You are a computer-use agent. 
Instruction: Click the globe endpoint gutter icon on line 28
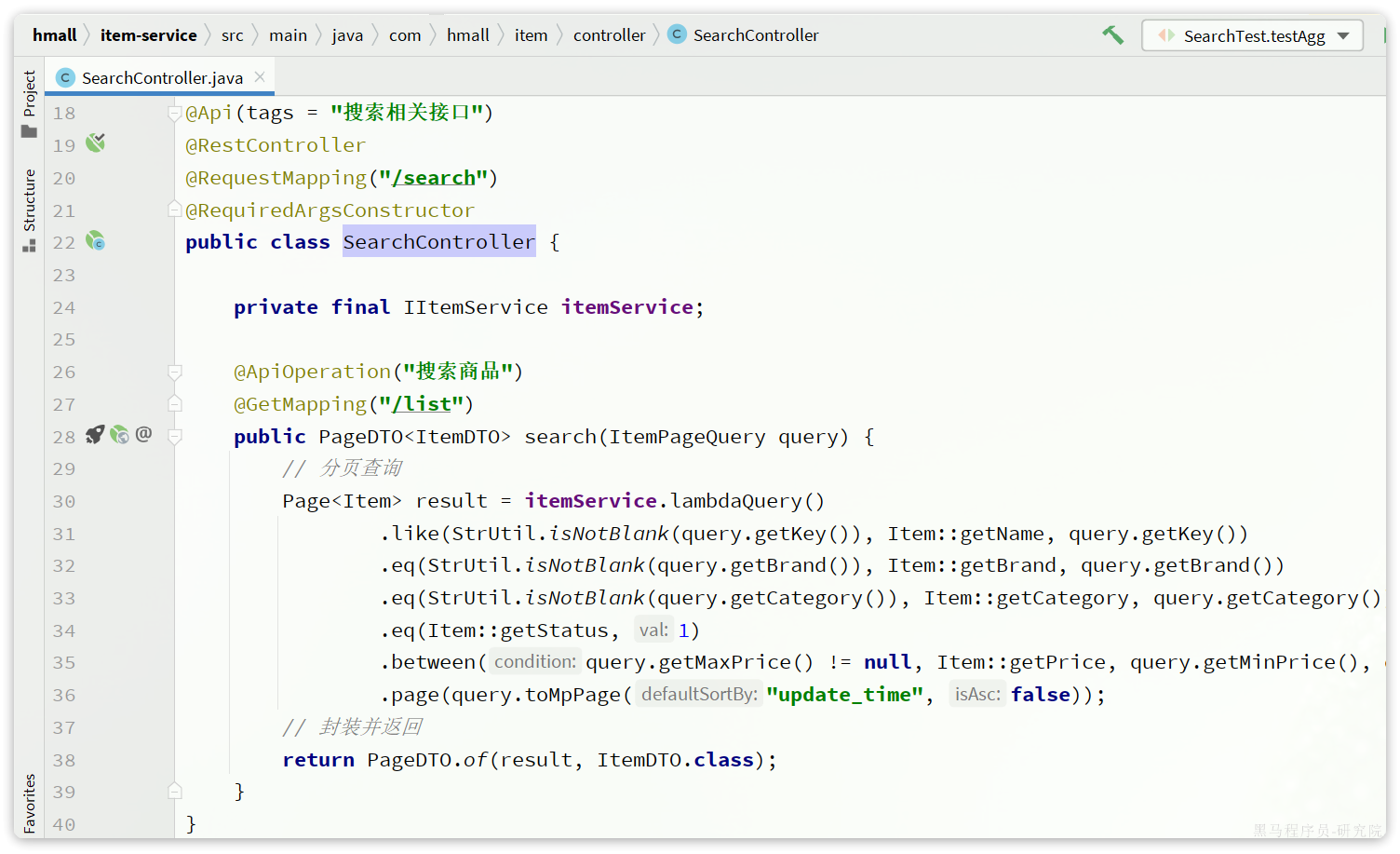(x=119, y=435)
